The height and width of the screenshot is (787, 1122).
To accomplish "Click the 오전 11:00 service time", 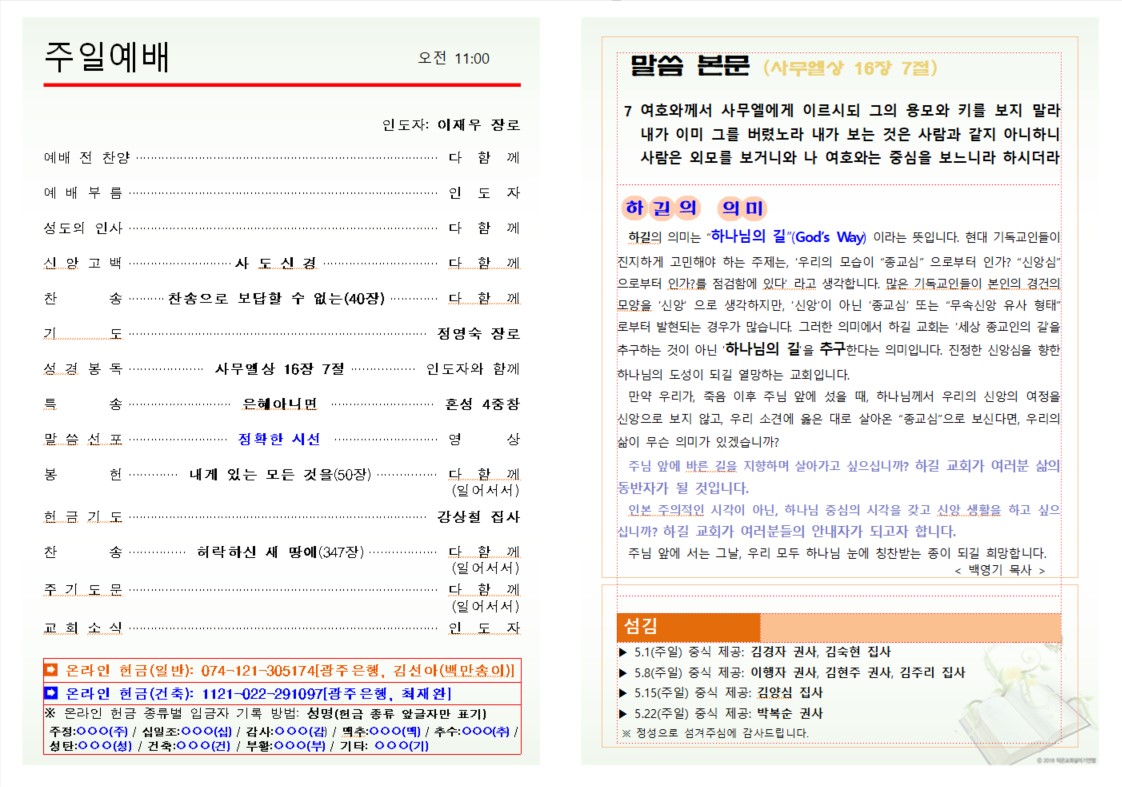I will tap(453, 59).
